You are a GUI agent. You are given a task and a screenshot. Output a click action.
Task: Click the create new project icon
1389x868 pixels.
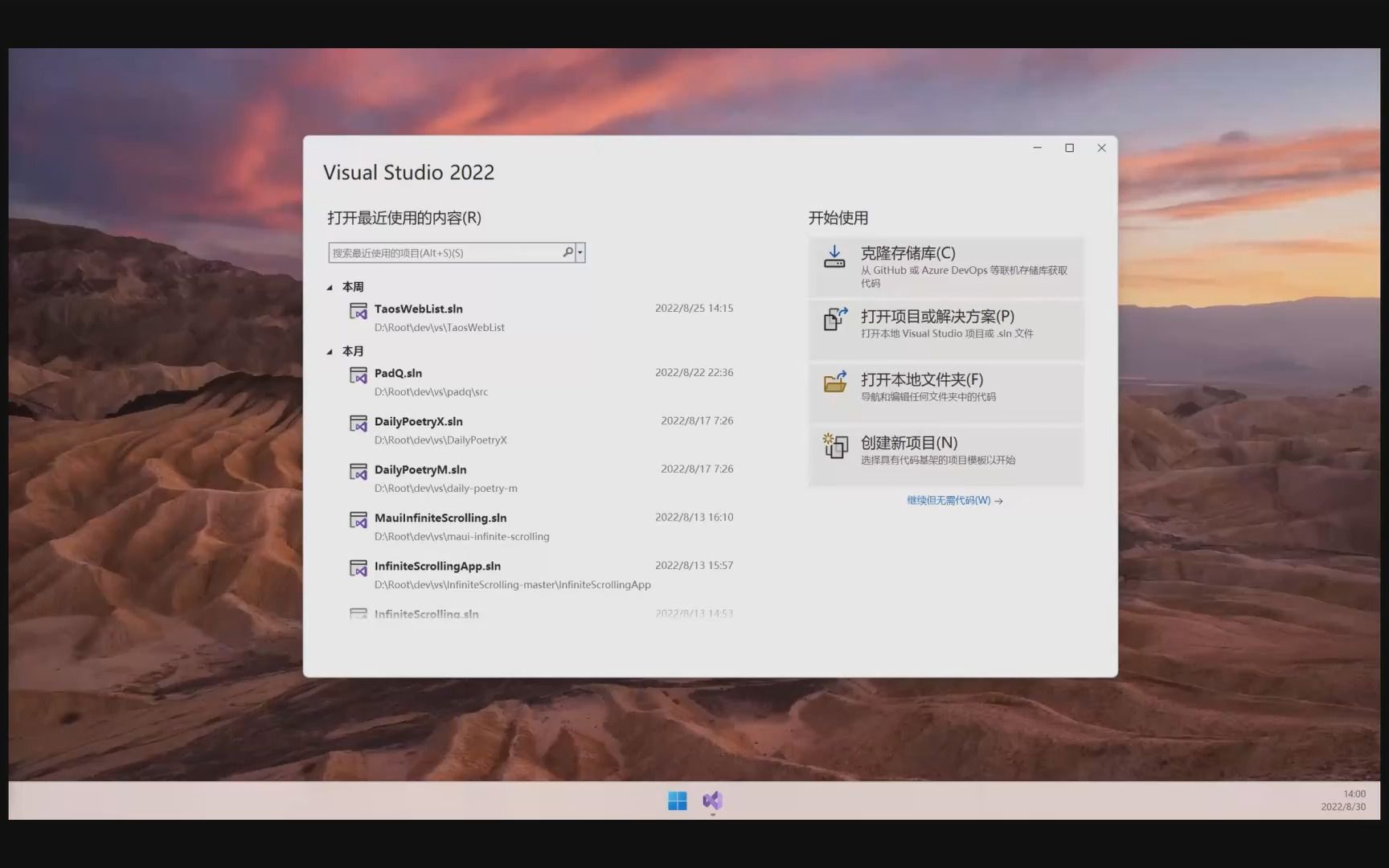coord(835,445)
